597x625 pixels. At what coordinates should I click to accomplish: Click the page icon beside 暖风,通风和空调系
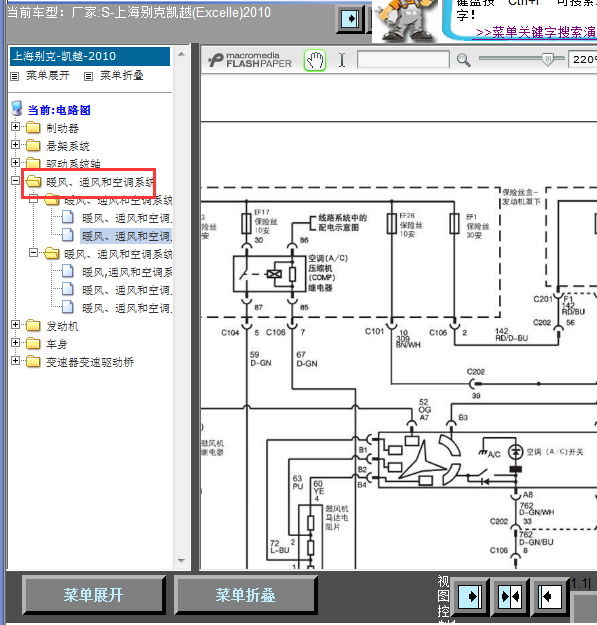coord(68,271)
